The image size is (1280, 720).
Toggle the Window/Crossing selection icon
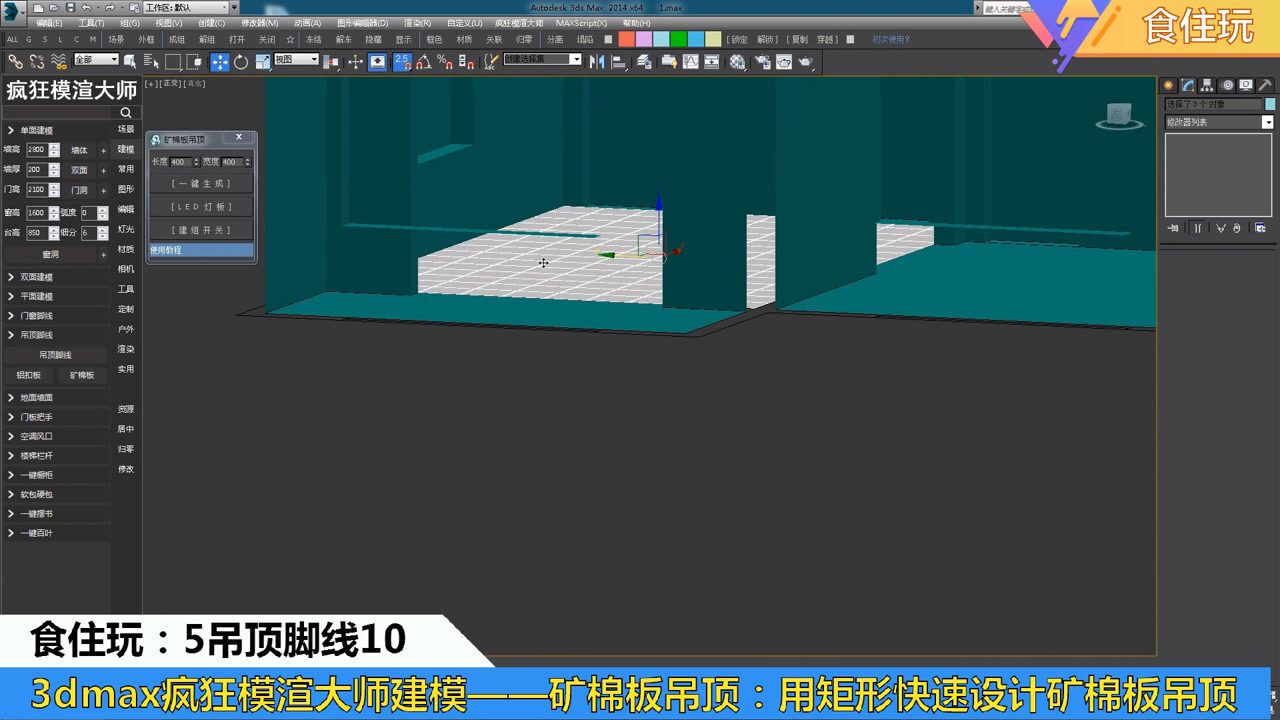193,61
